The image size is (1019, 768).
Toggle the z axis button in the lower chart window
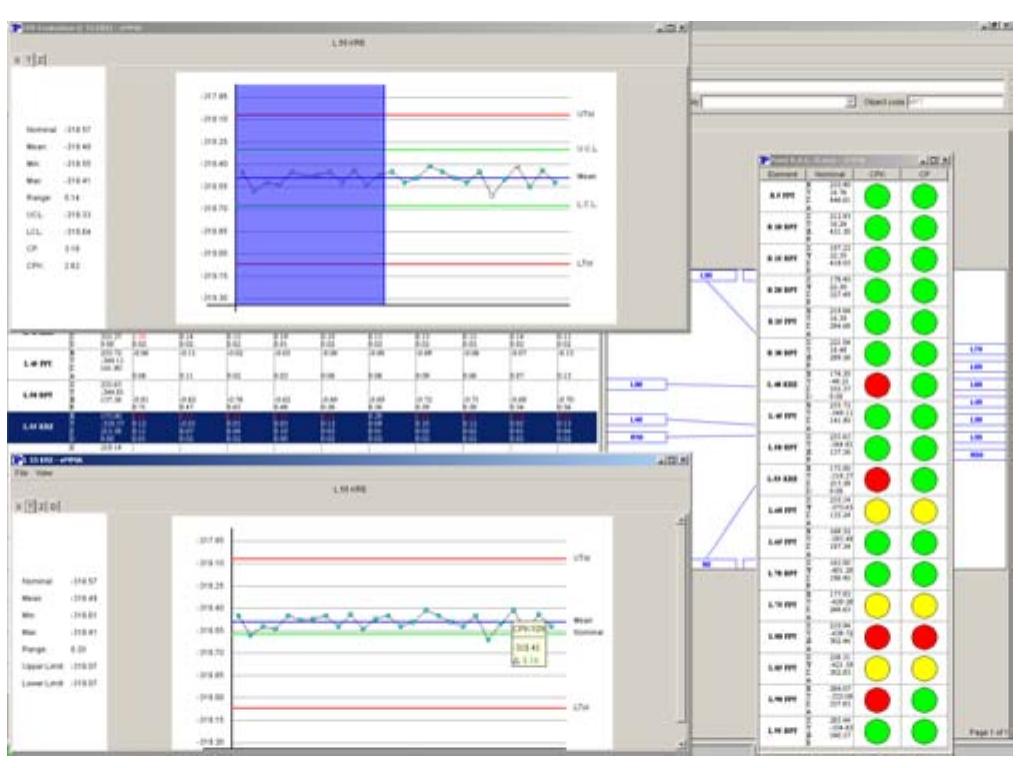[x=42, y=506]
